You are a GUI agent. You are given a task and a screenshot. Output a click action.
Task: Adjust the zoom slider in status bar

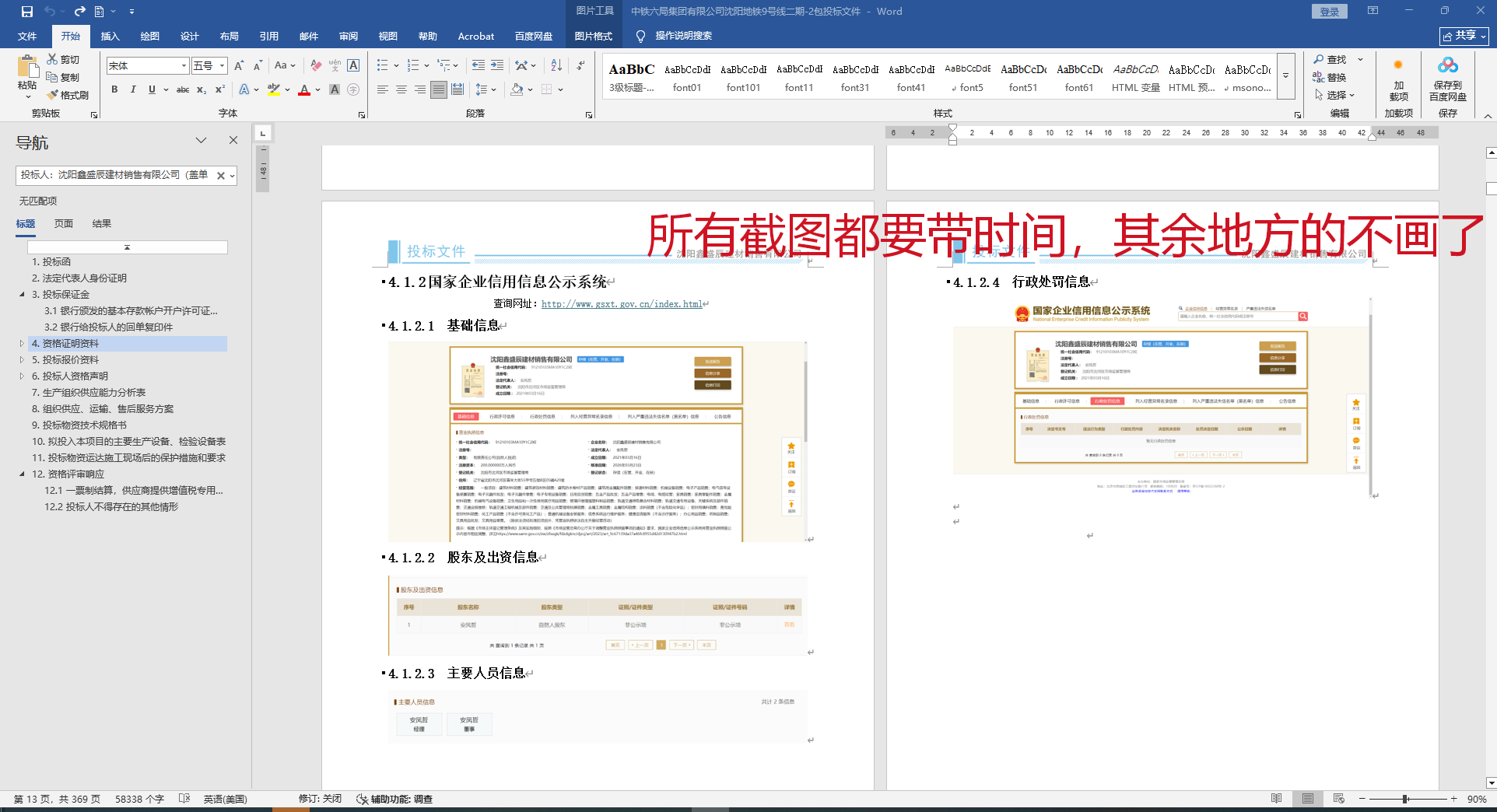click(1406, 799)
